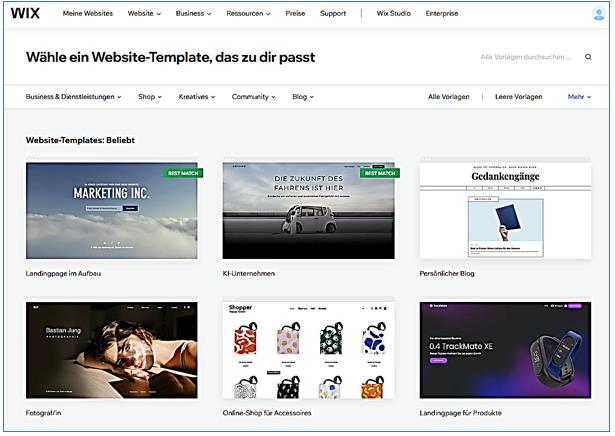Open the Ressourcen dropdown menu

[248, 13]
